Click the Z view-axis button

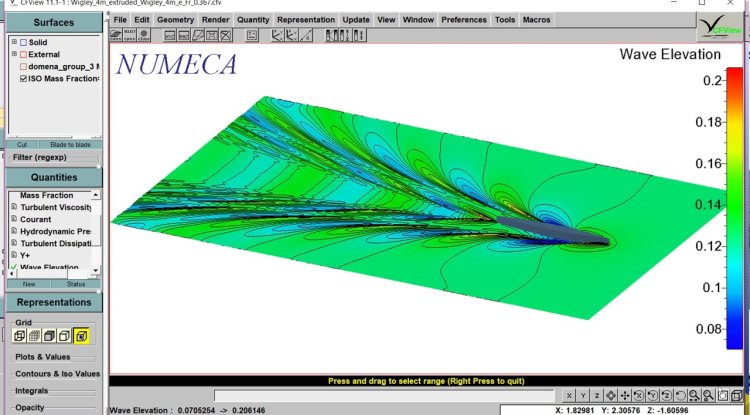coord(597,395)
